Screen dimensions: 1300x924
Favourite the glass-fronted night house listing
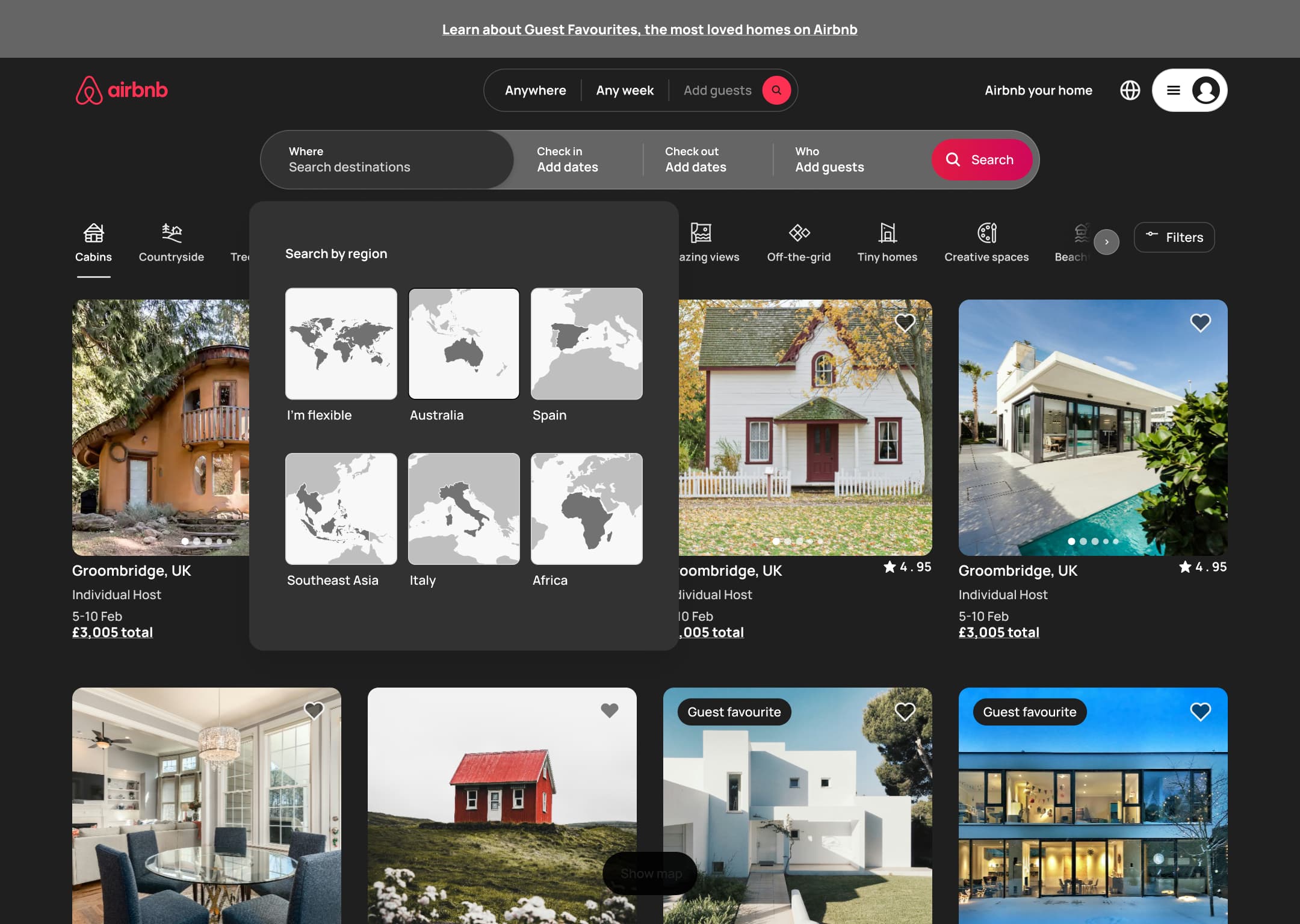pos(1200,712)
